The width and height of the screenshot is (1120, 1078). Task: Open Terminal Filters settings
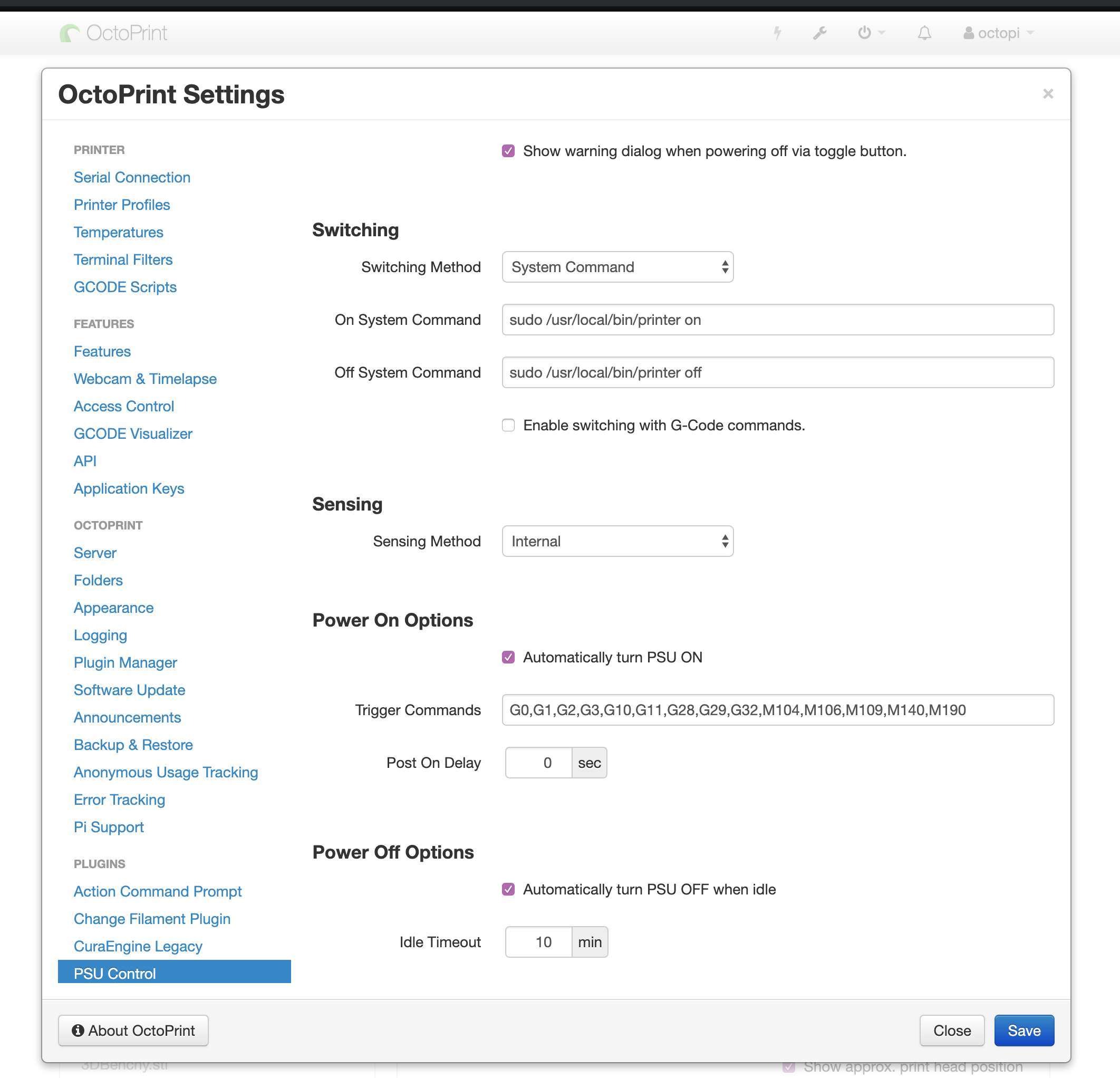[x=123, y=259]
